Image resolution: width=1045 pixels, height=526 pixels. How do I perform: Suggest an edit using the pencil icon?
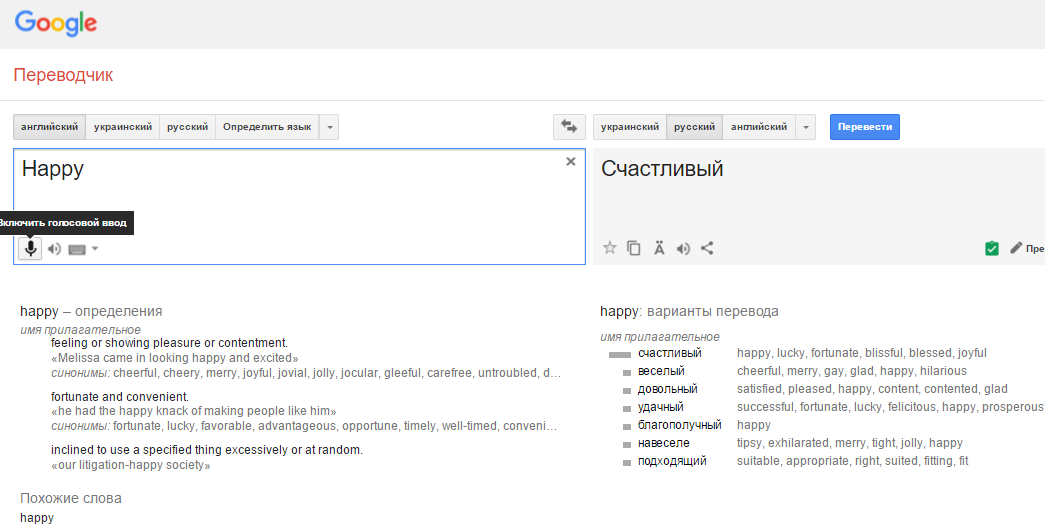(1016, 248)
